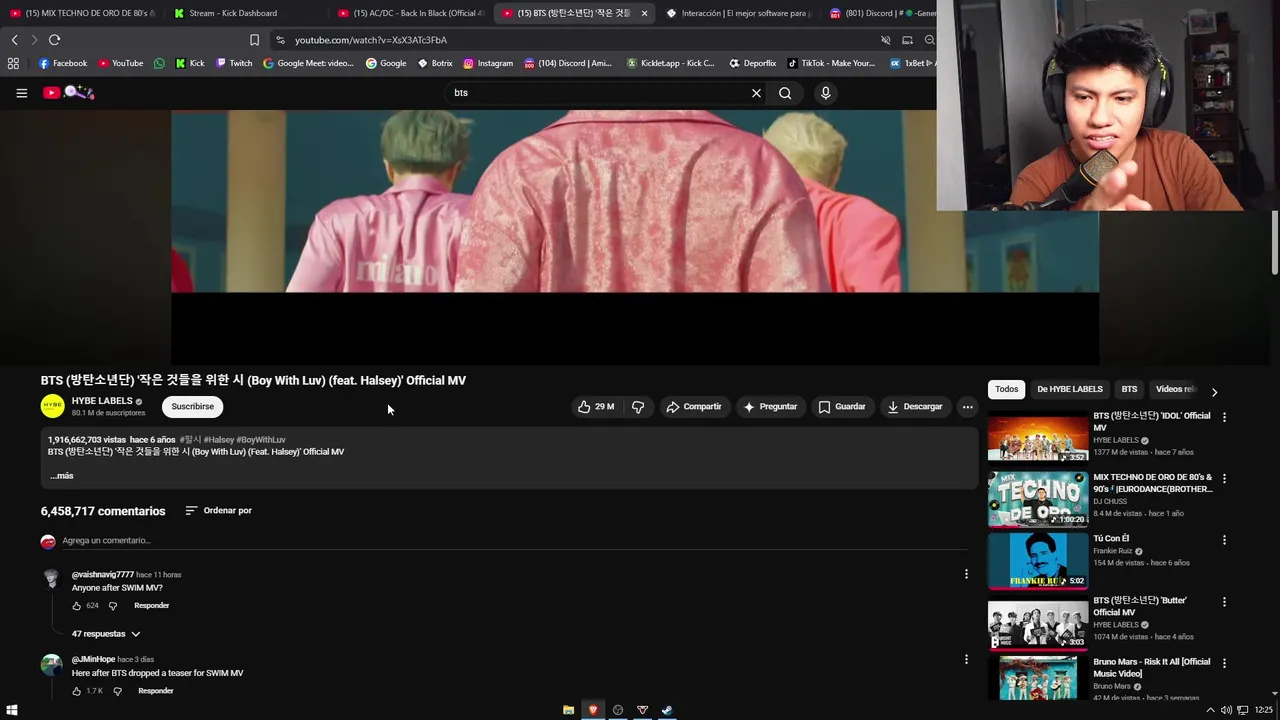This screenshot has height=720, width=1280.
Task: Reply to the @JMinHope comment
Action: pyautogui.click(x=156, y=691)
